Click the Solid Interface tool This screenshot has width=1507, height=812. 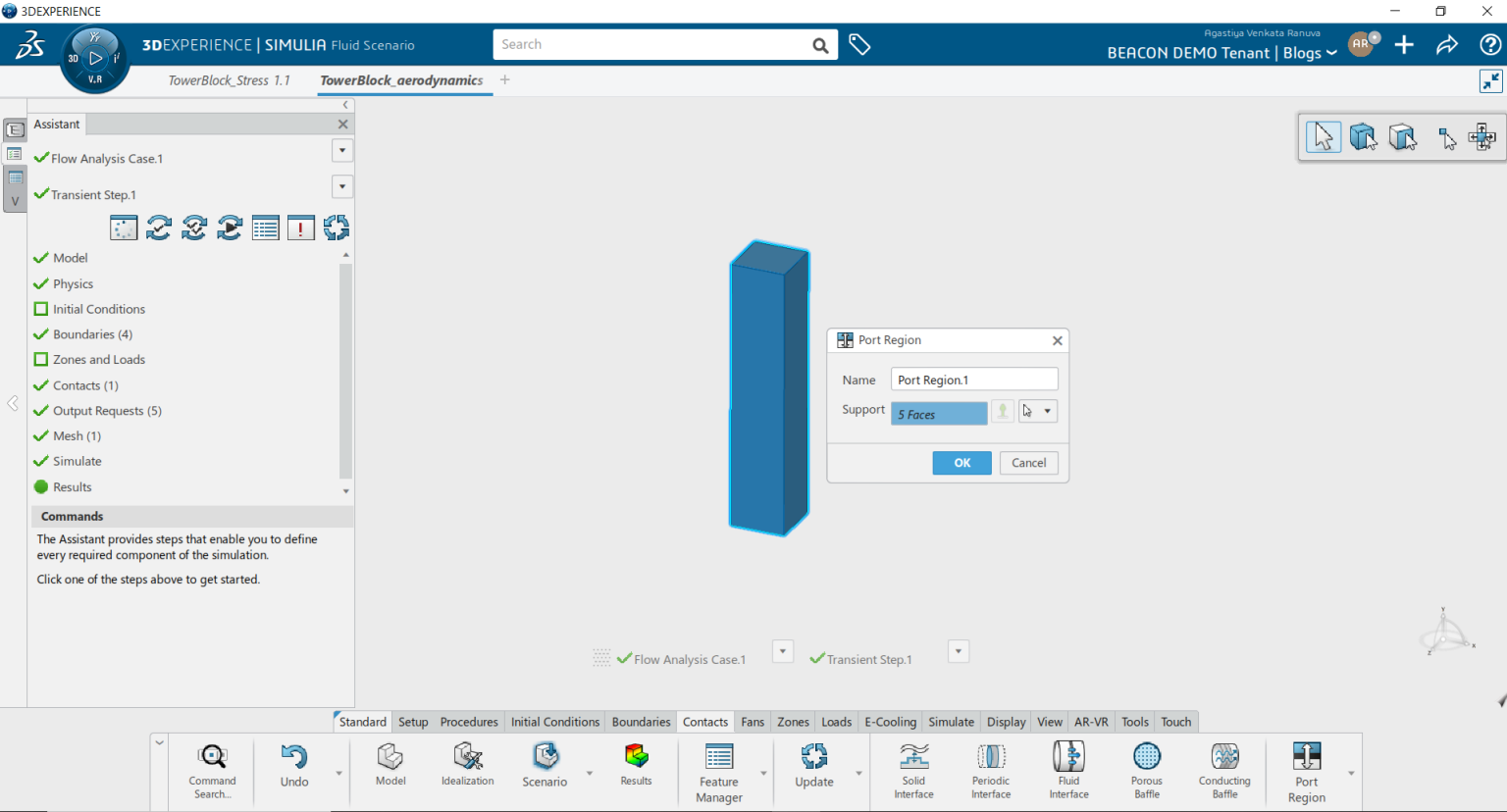913,770
